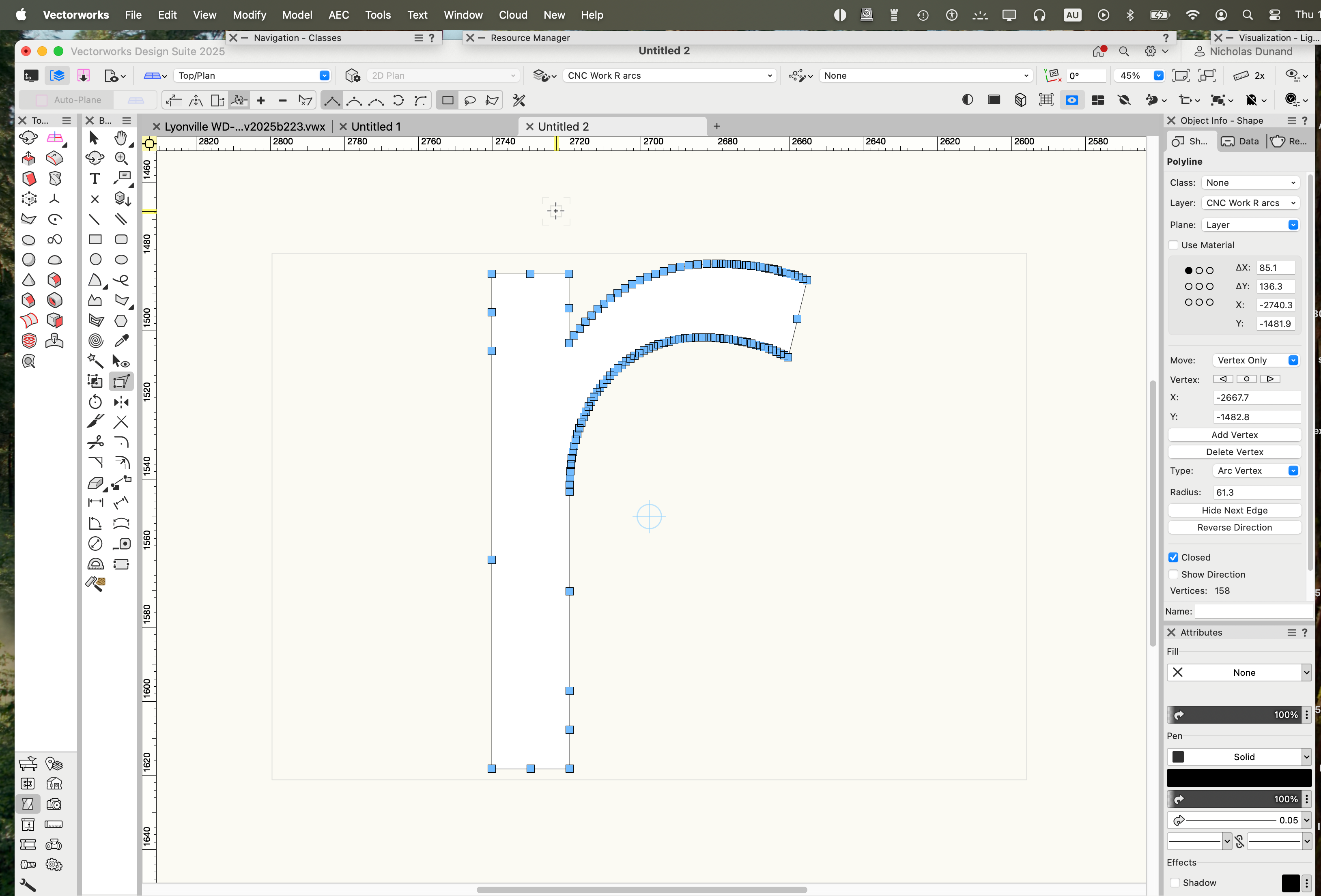Select the Reshape tool
Viewport: 1321px width, 896px height.
tap(121, 381)
